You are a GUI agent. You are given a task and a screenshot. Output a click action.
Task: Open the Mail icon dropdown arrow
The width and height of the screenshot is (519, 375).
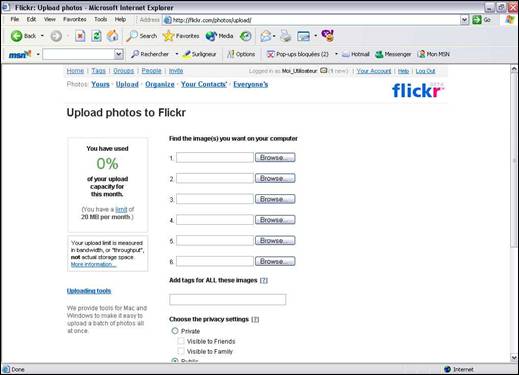274,36
